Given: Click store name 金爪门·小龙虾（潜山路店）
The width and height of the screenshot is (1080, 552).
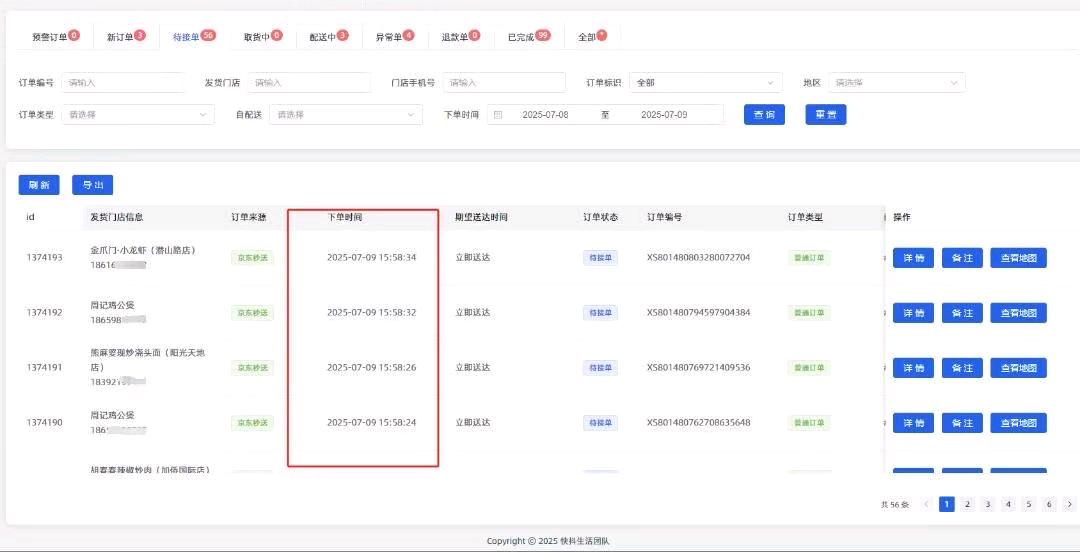Looking at the screenshot, I should click(143, 251).
